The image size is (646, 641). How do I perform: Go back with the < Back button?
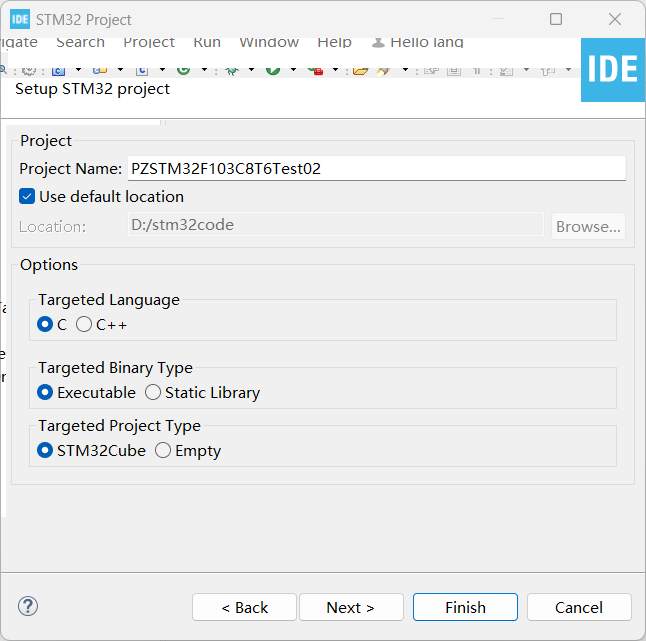244,607
